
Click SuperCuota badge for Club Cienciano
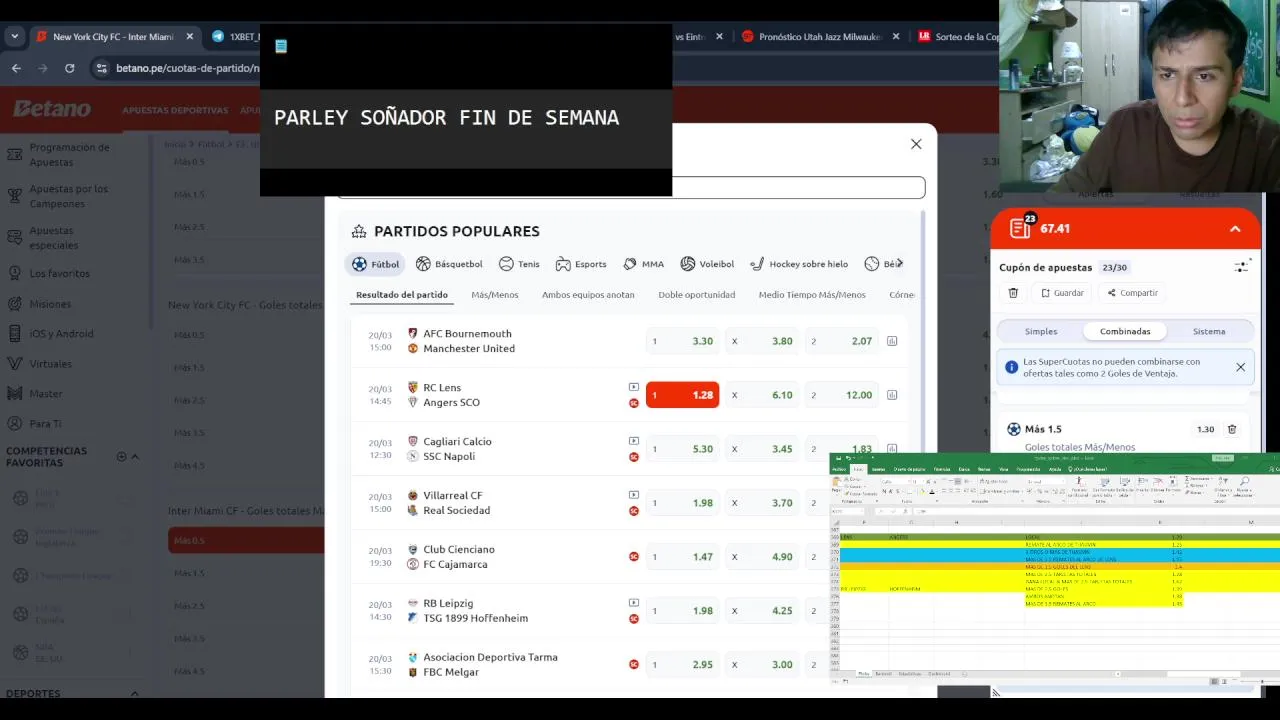click(x=633, y=557)
